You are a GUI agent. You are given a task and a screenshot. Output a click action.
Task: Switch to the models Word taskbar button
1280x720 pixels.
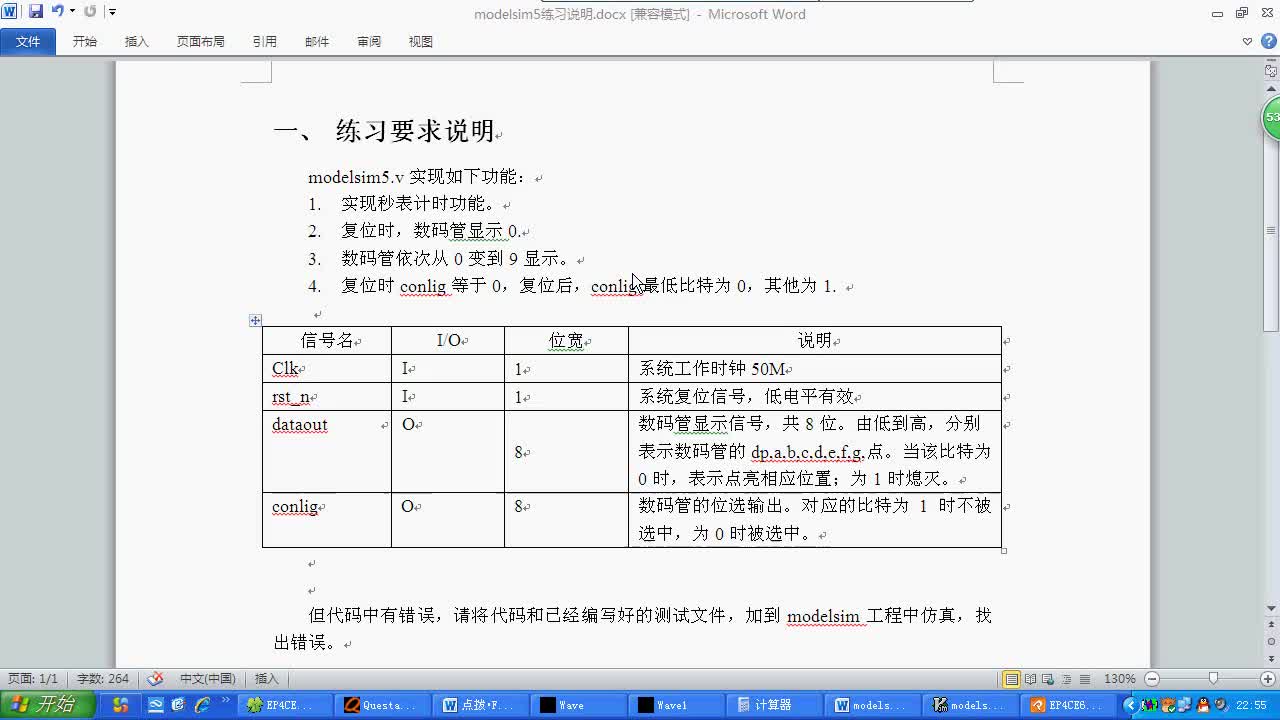point(871,705)
